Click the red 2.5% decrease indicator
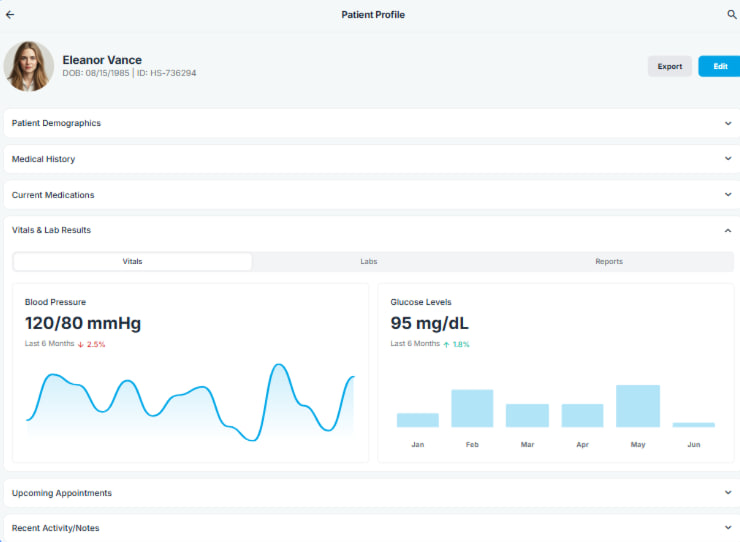Image resolution: width=740 pixels, height=542 pixels. tap(91, 344)
